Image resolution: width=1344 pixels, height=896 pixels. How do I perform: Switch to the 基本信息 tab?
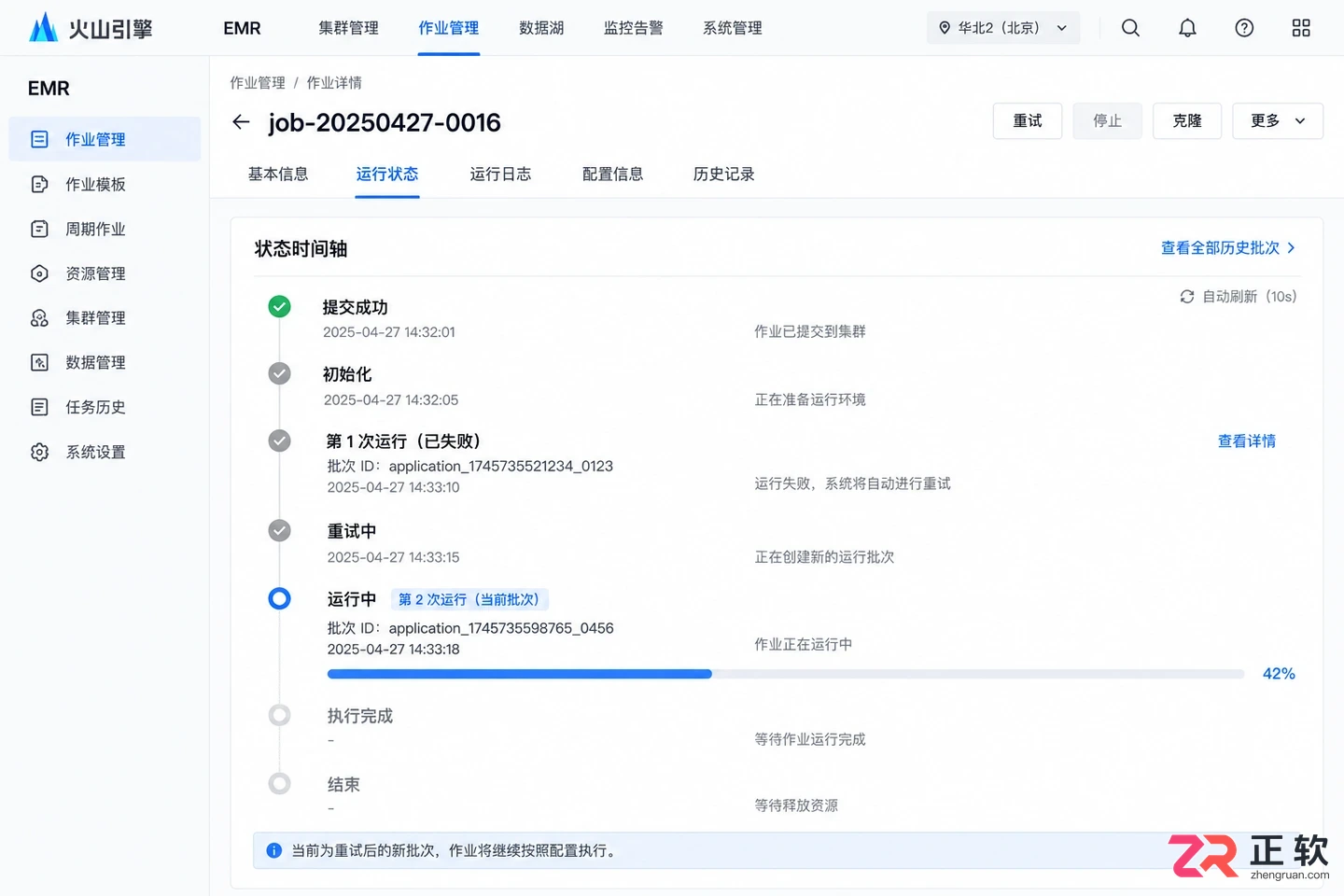coord(278,175)
